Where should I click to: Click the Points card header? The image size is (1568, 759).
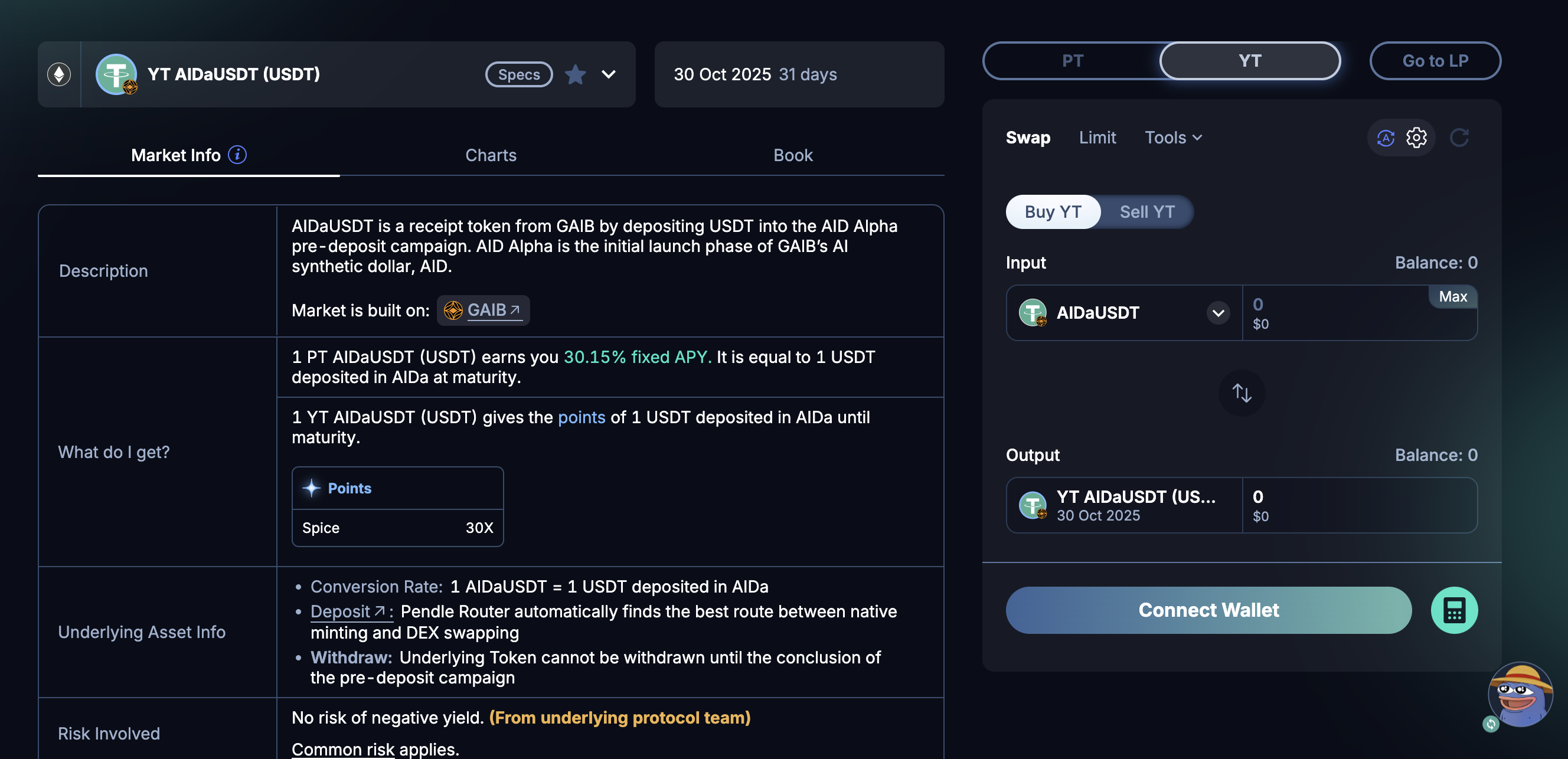[x=397, y=488]
